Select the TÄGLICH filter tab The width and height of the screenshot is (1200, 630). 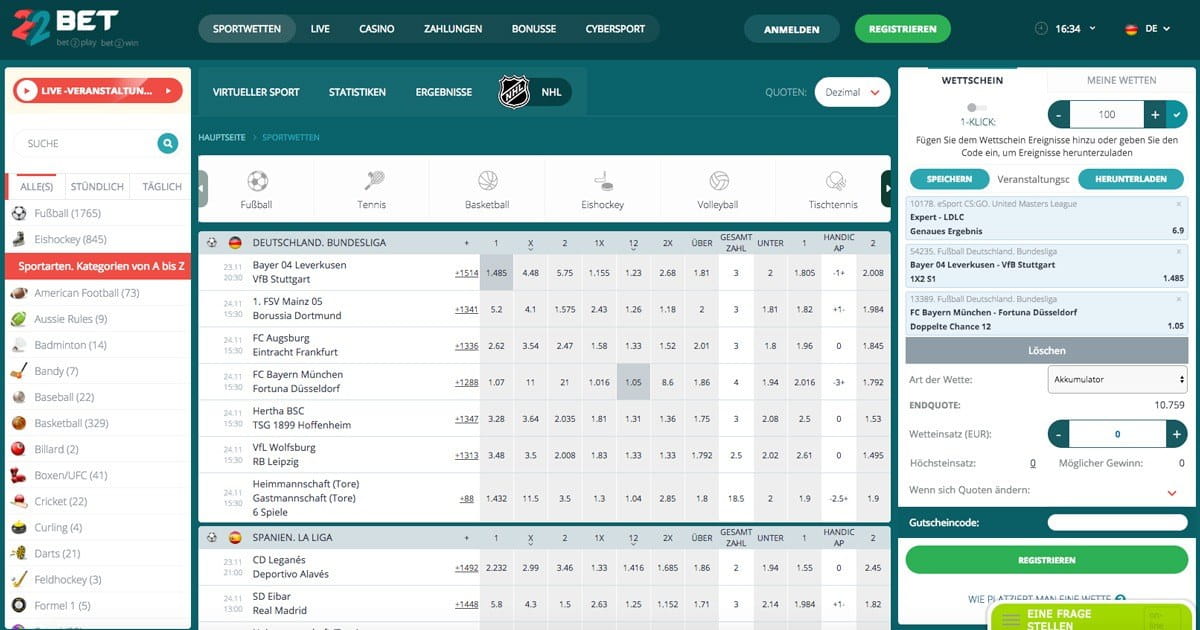pyautogui.click(x=162, y=187)
